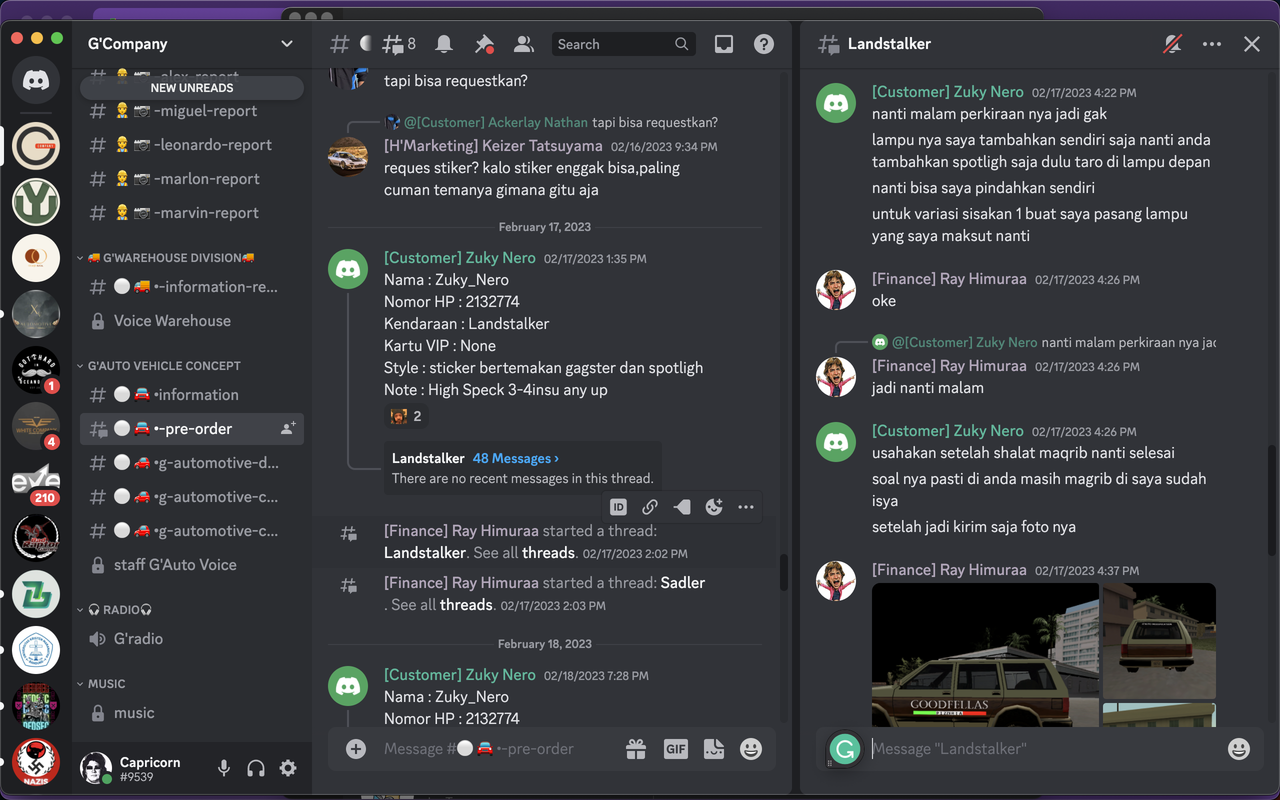Open Landstalker thread notification settings
This screenshot has height=800, width=1280.
click(x=1173, y=44)
